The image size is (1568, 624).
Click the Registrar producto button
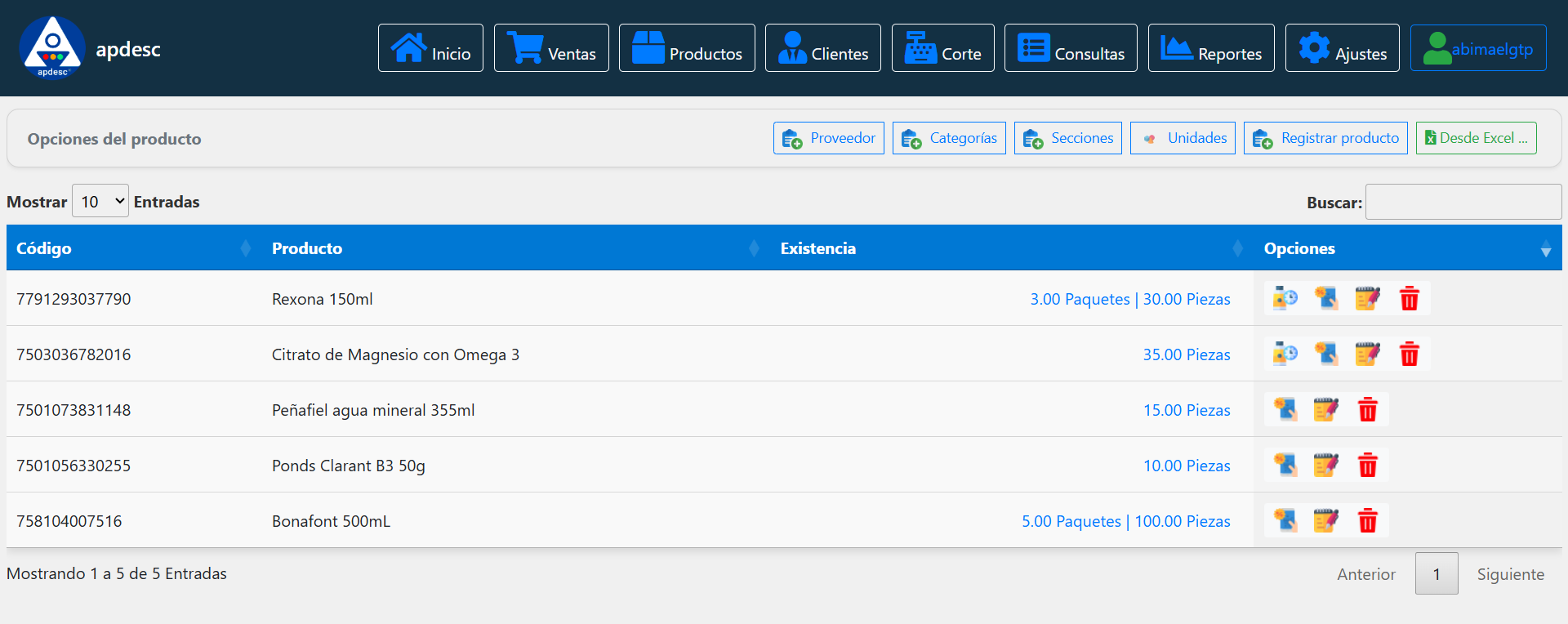pos(1325,138)
